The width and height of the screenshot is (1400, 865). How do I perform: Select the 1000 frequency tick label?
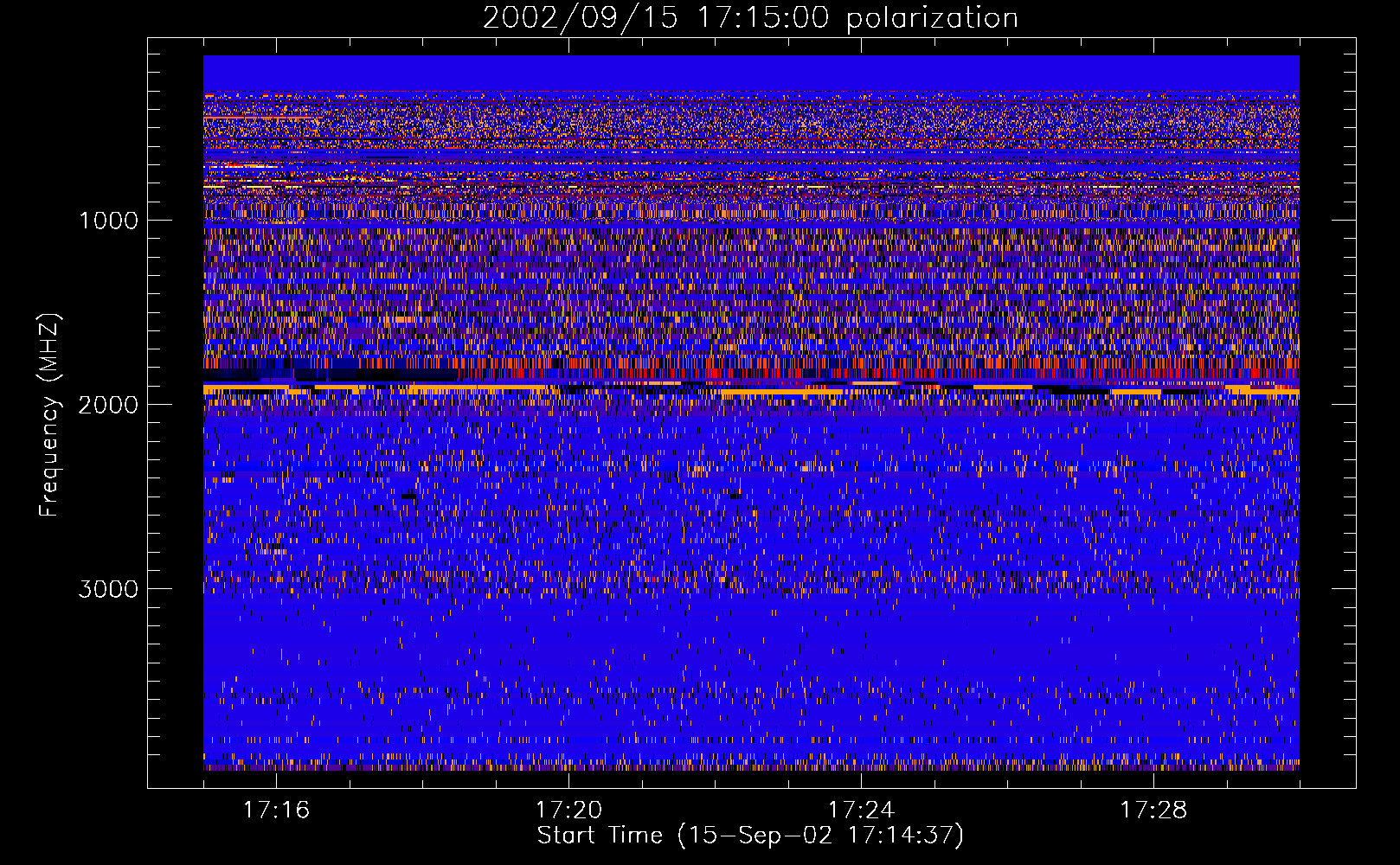pyautogui.click(x=108, y=221)
